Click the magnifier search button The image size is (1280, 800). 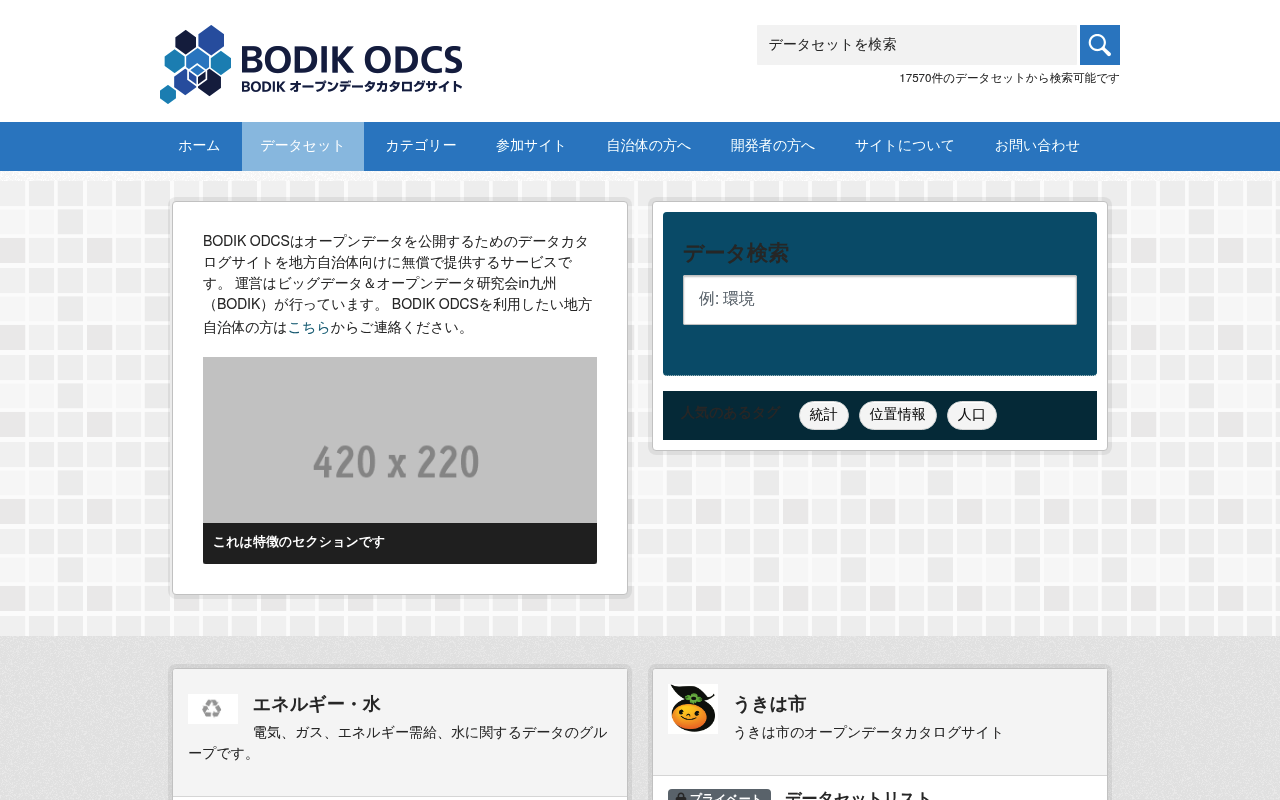pos(1100,45)
